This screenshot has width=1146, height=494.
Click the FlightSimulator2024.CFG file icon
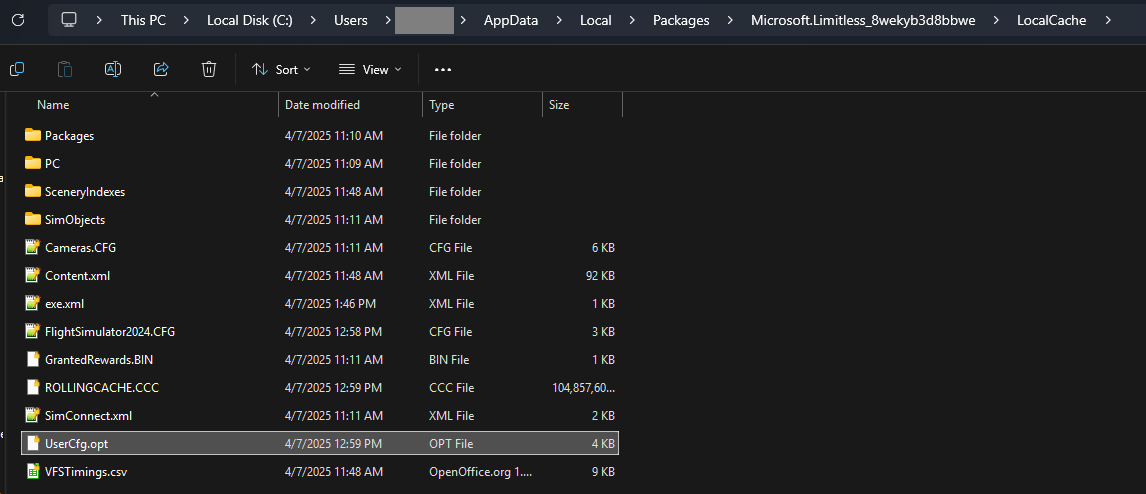click(x=32, y=331)
